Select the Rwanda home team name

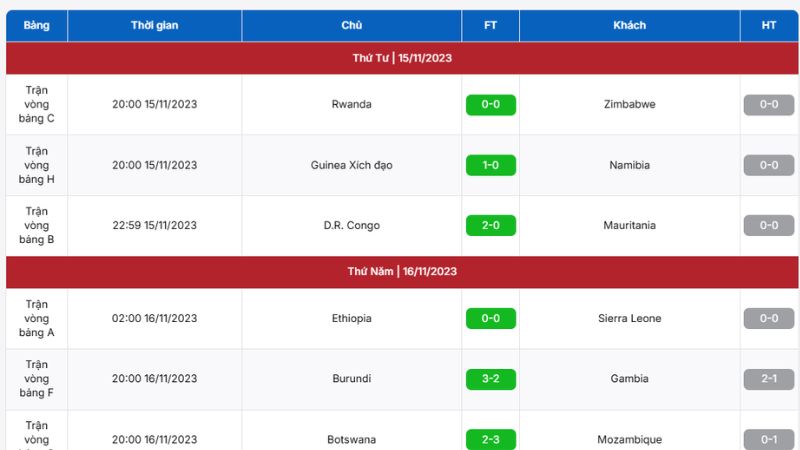pyautogui.click(x=351, y=104)
